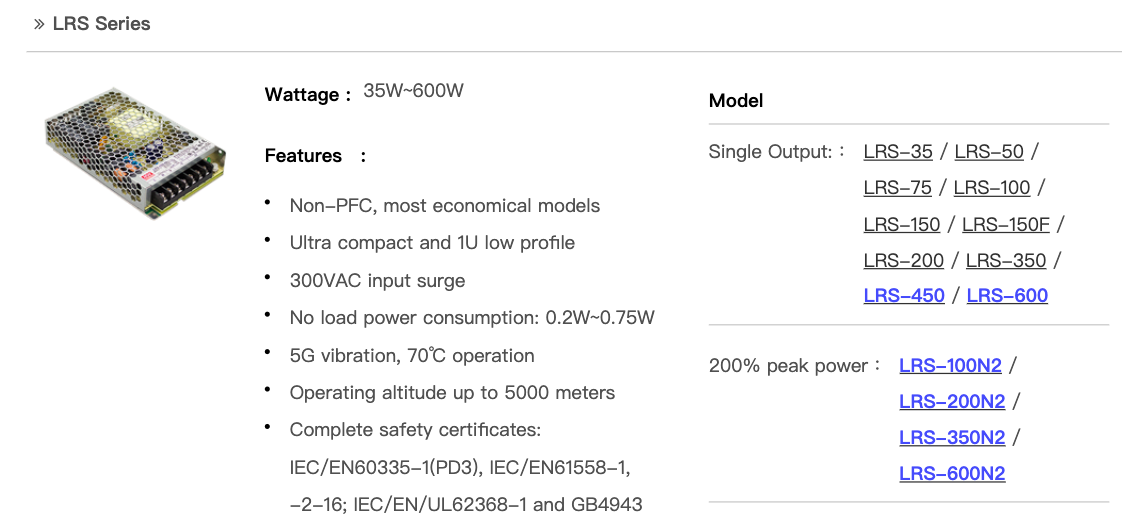Go to the LRS-75 model page

(x=897, y=188)
